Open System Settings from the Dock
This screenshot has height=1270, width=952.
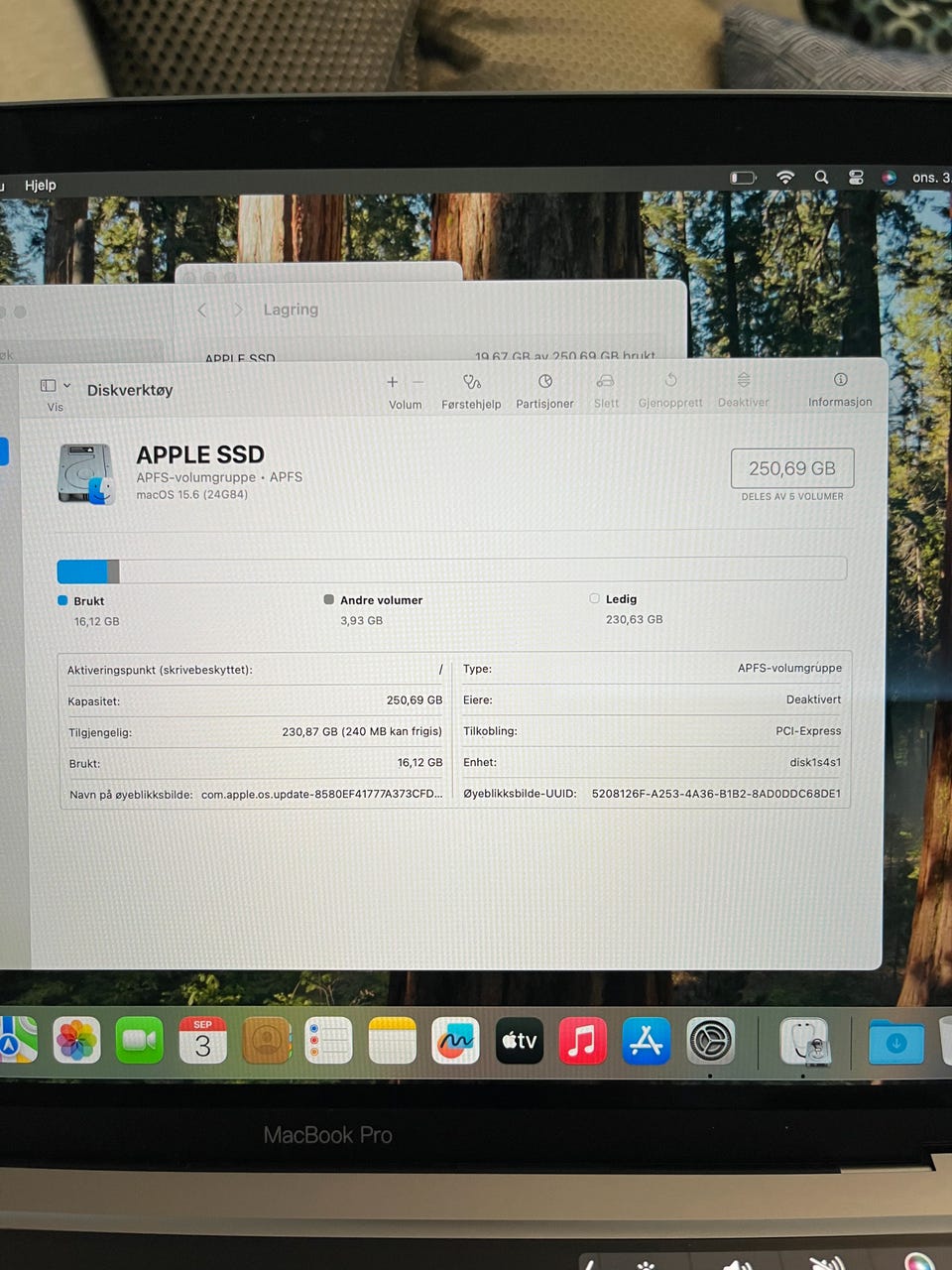tap(710, 1041)
